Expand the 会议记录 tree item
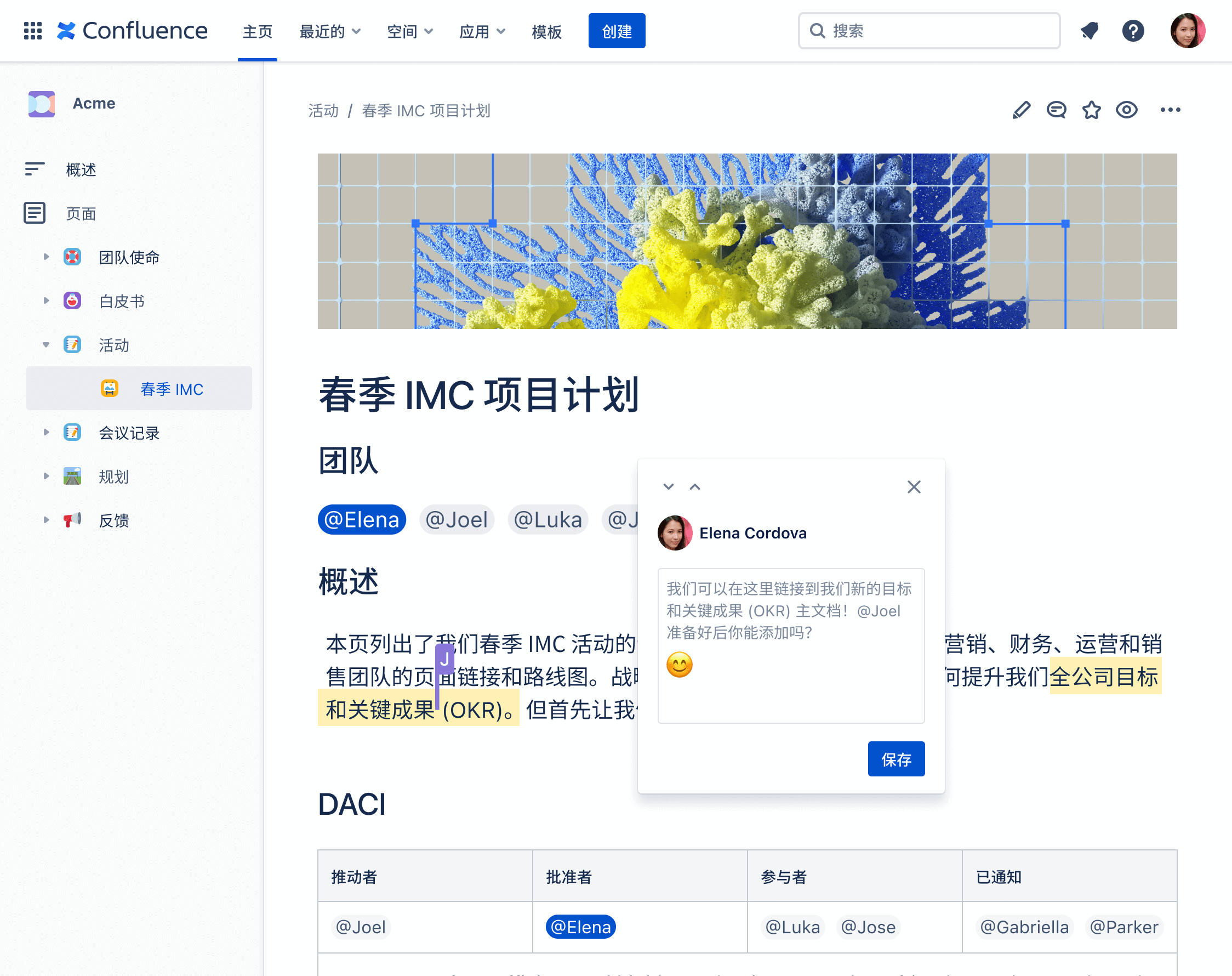 [45, 432]
